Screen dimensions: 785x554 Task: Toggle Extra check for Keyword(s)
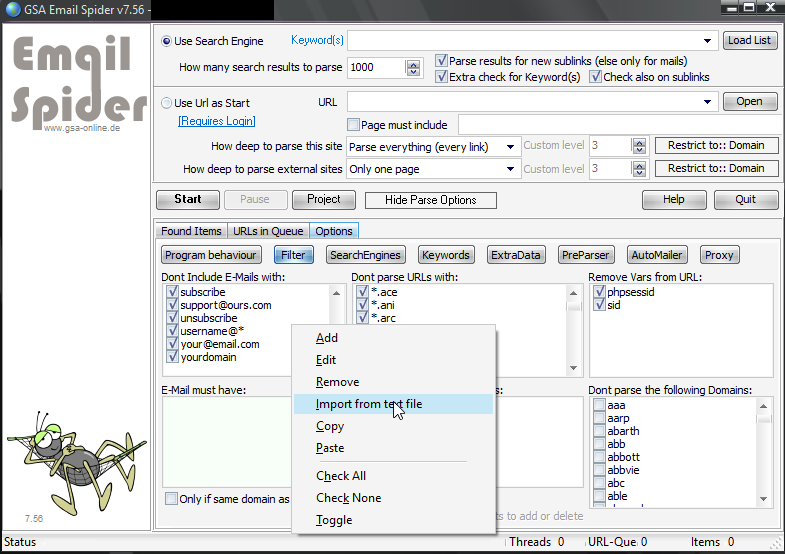(441, 77)
